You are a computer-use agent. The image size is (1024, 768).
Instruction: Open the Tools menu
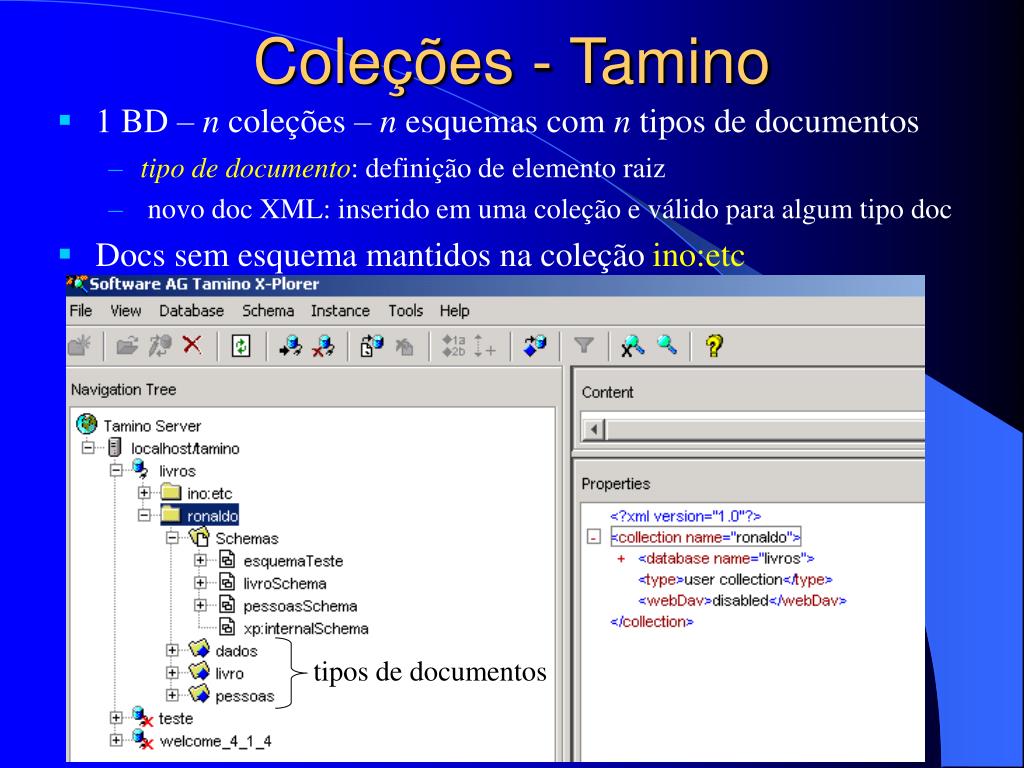(406, 311)
